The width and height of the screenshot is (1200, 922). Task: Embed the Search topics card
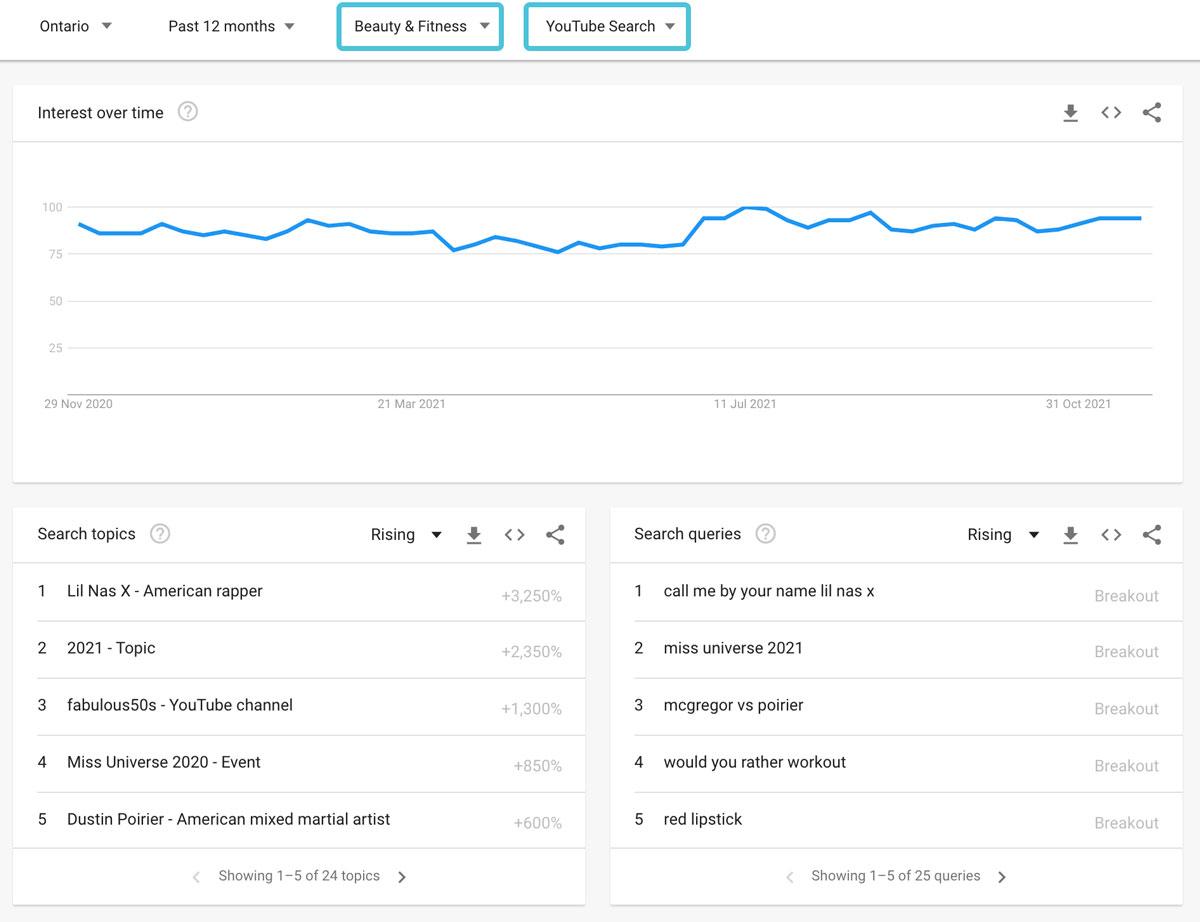(515, 535)
